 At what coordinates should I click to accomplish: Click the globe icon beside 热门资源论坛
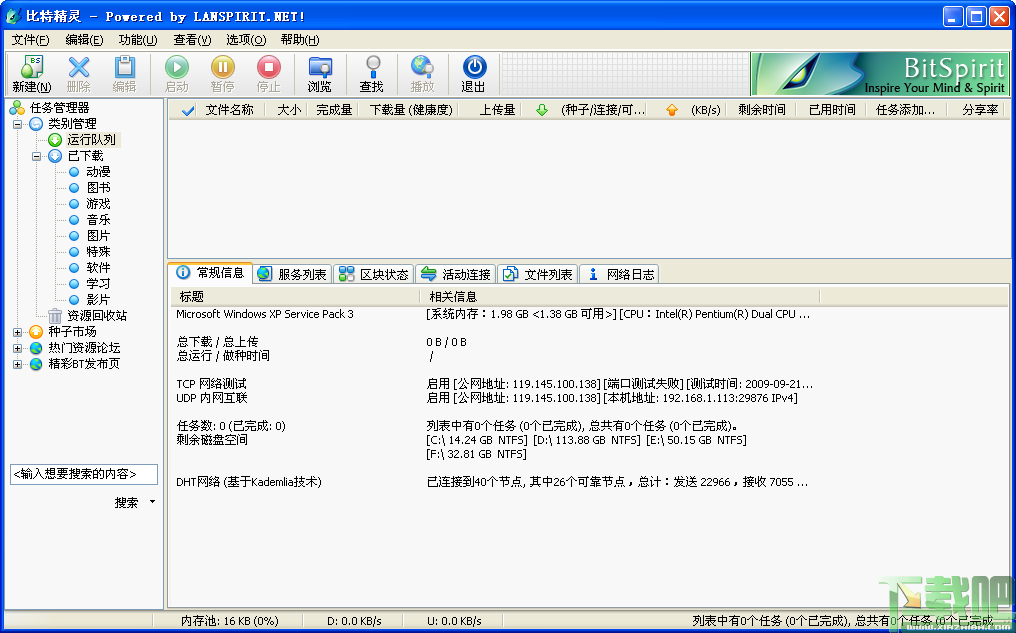(x=36, y=348)
